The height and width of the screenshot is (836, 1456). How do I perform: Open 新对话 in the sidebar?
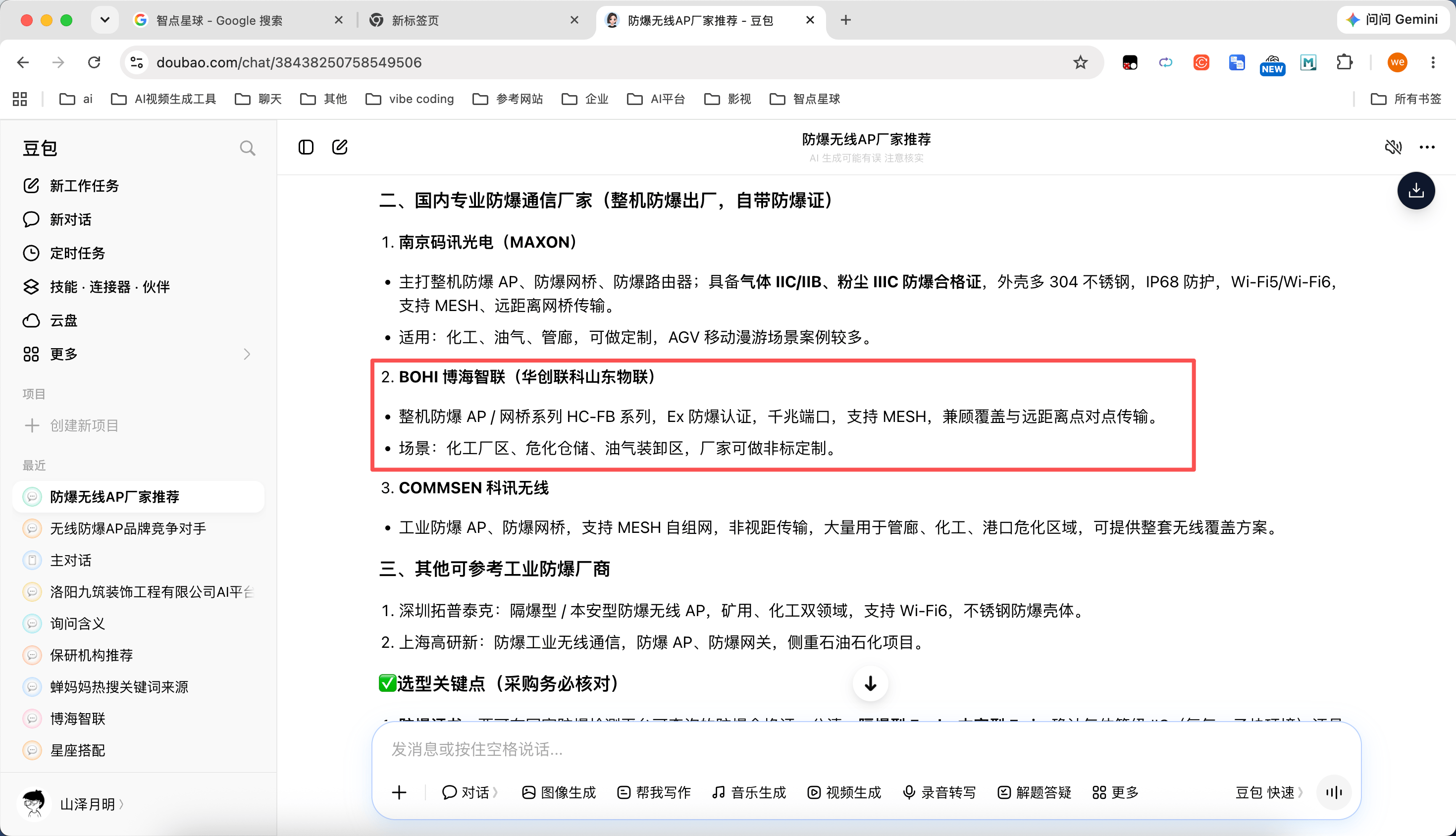[x=138, y=219]
